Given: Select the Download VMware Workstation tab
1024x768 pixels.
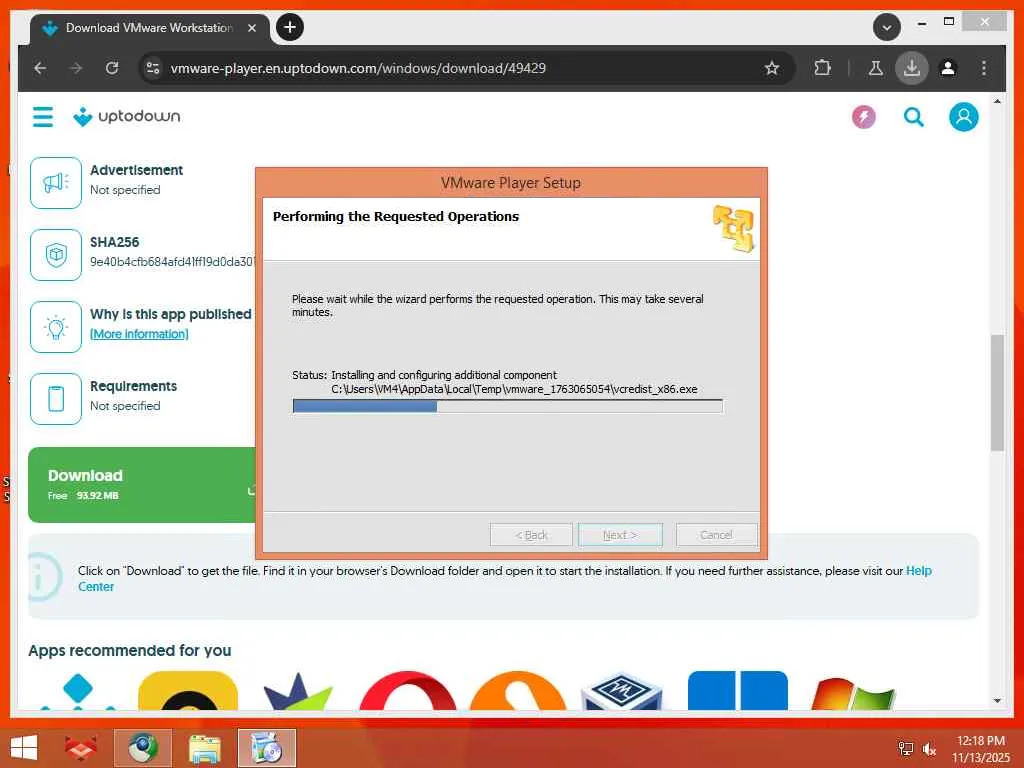Looking at the screenshot, I should pos(150,29).
